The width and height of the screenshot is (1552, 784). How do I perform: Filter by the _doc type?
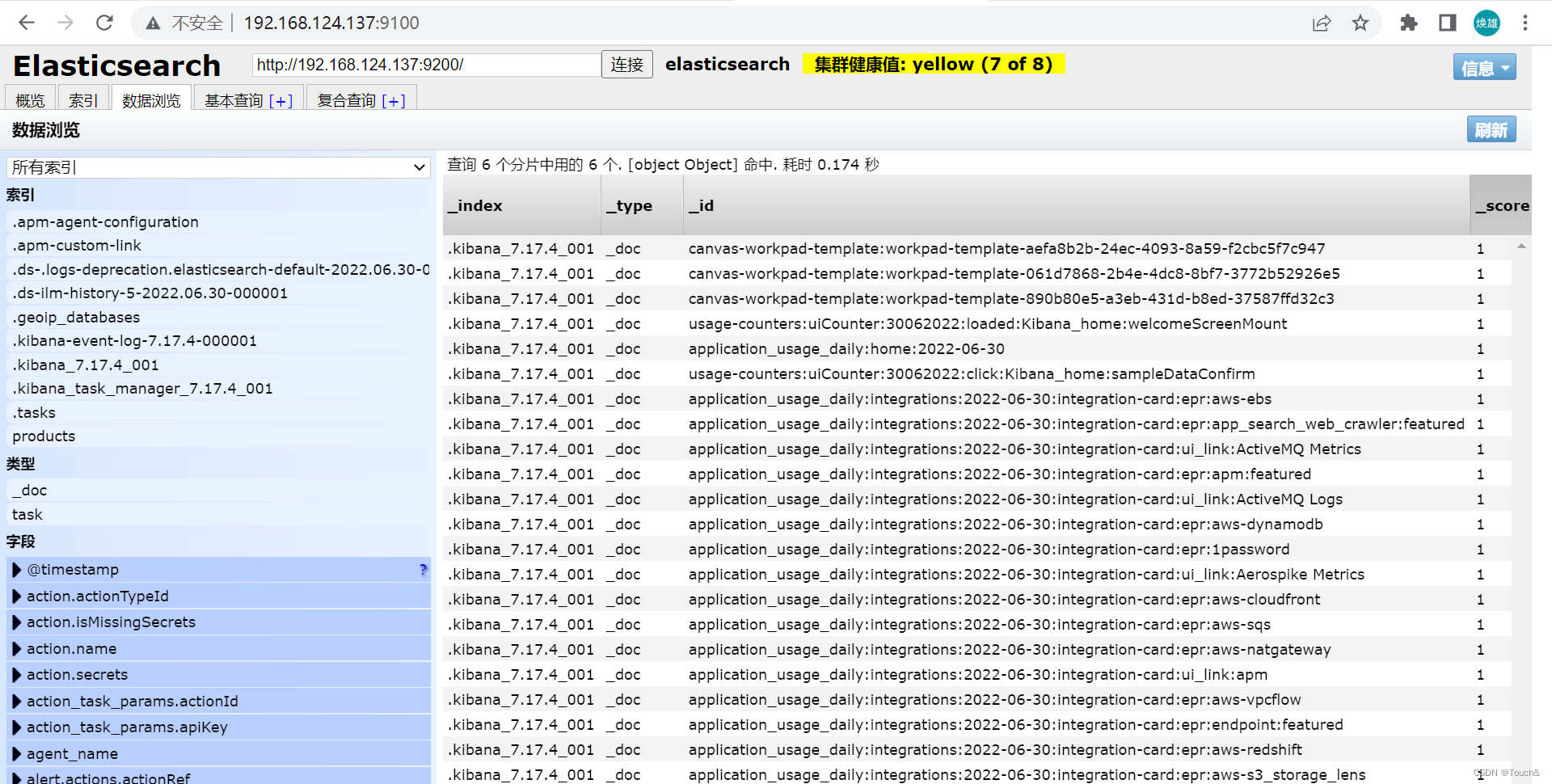pyautogui.click(x=218, y=491)
